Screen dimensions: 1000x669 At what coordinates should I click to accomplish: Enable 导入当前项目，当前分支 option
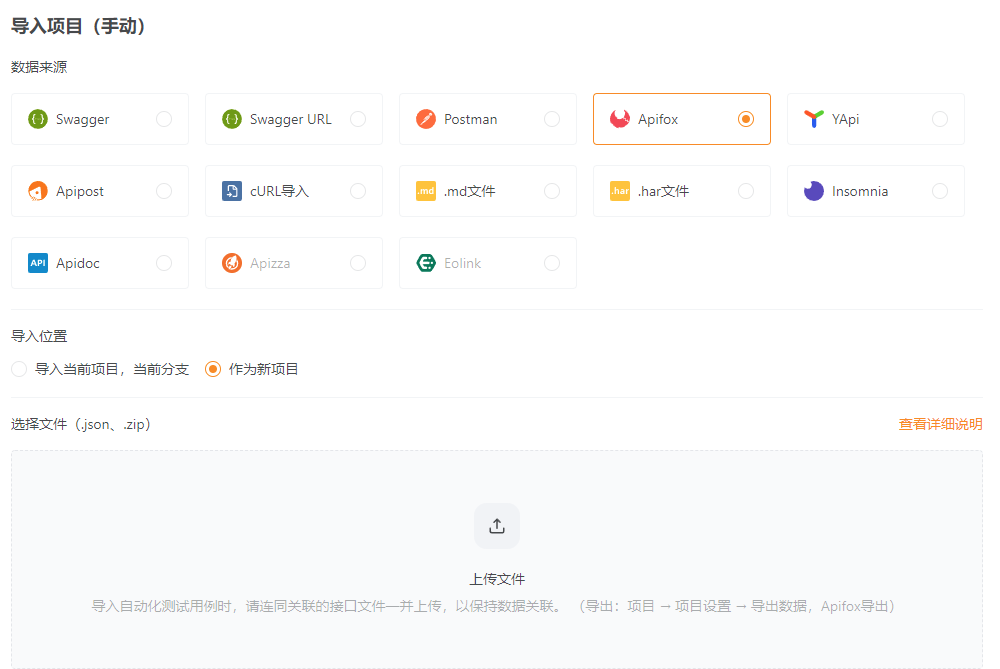coord(18,368)
